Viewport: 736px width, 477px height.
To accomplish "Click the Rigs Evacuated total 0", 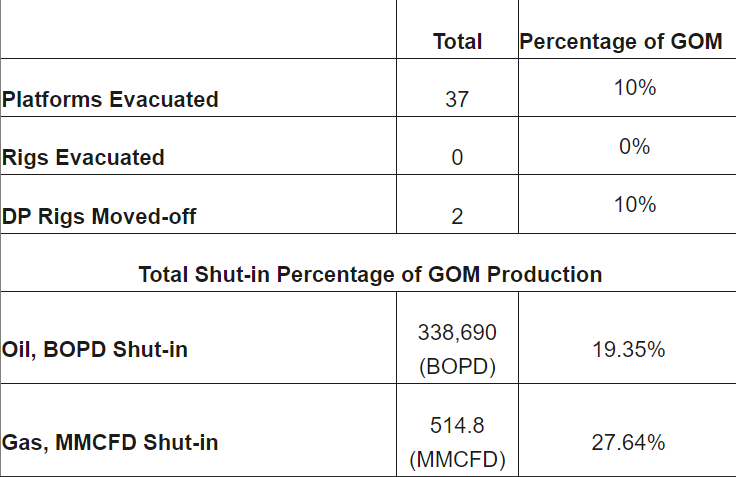I will tap(457, 158).
